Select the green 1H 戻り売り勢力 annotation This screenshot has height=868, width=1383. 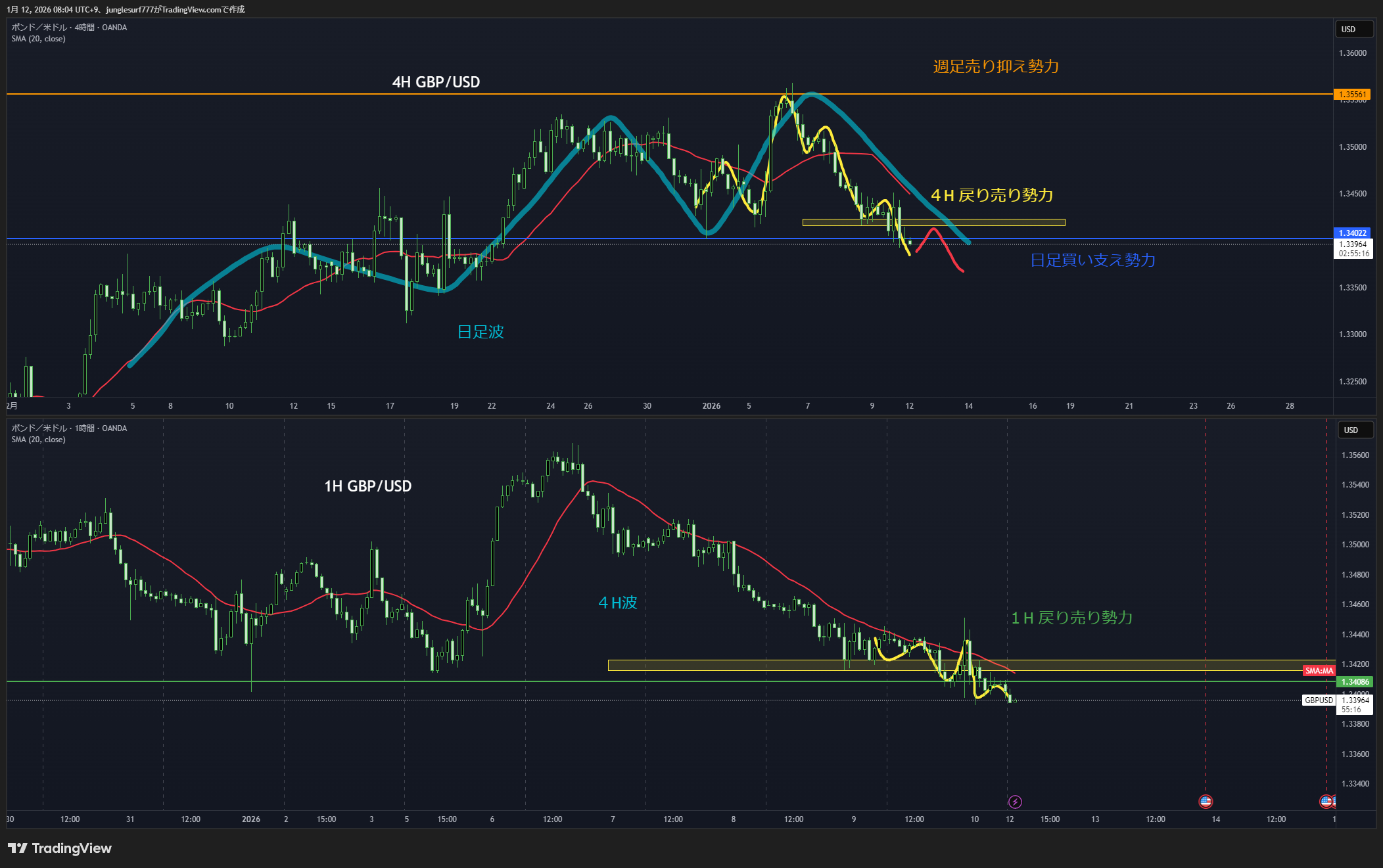pos(1071,618)
